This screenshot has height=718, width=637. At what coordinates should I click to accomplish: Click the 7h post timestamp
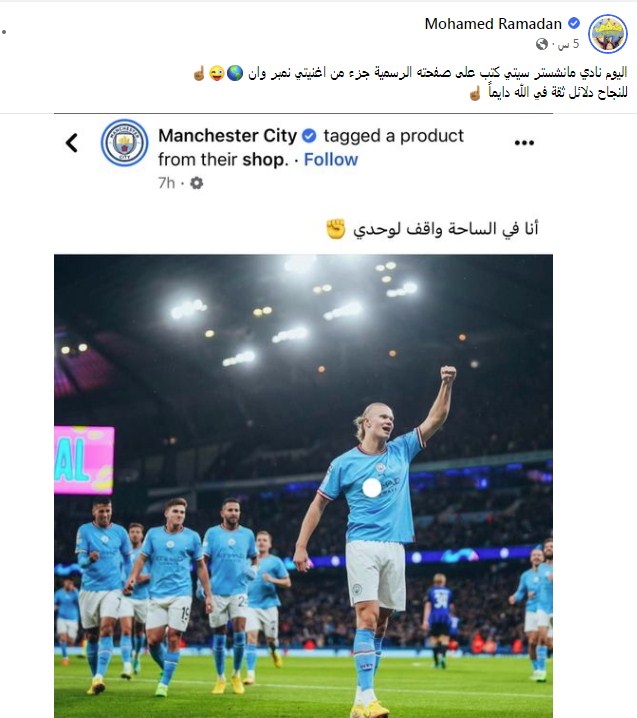tap(166, 183)
